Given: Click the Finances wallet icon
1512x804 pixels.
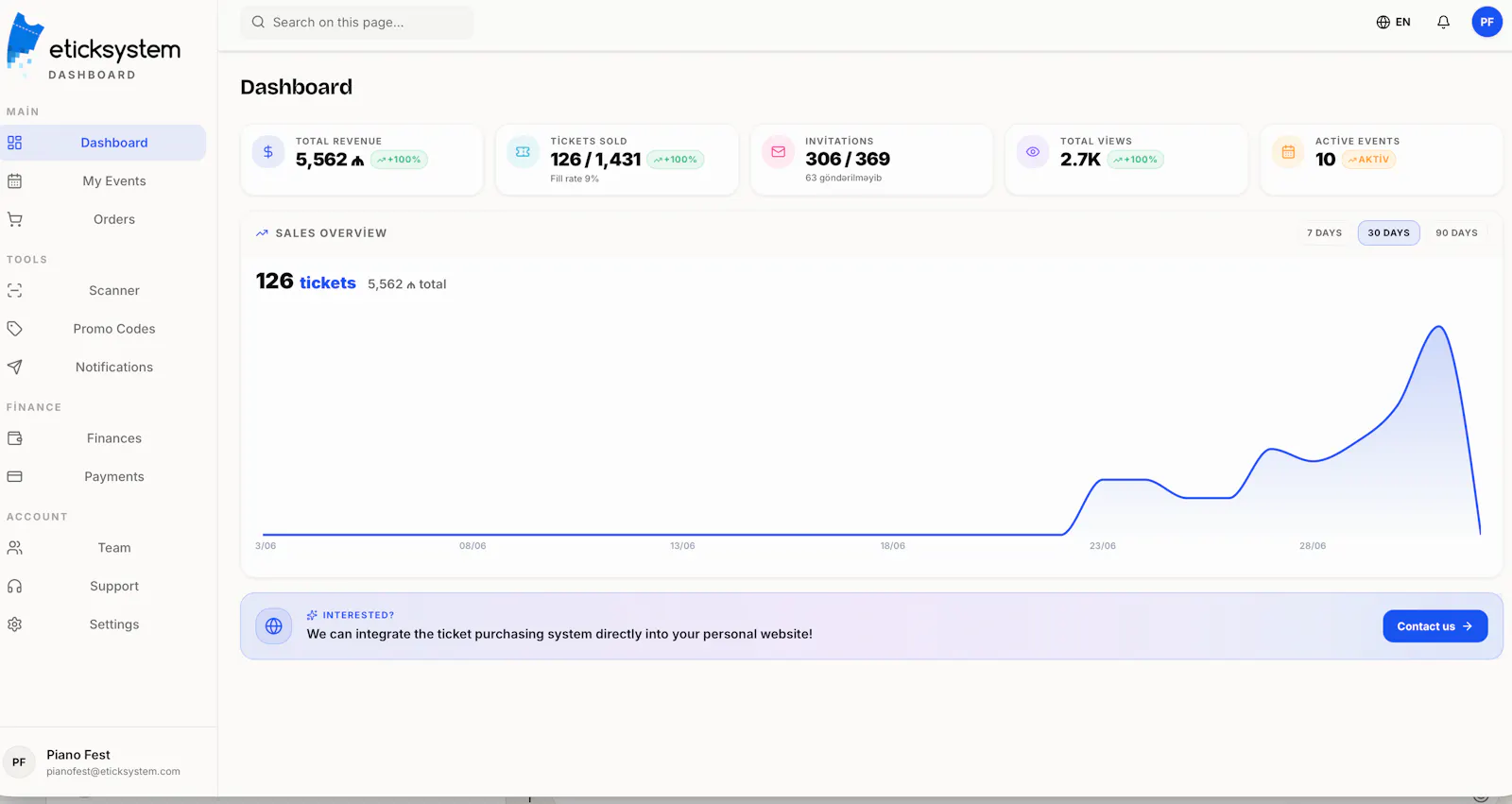Looking at the screenshot, I should [14, 438].
